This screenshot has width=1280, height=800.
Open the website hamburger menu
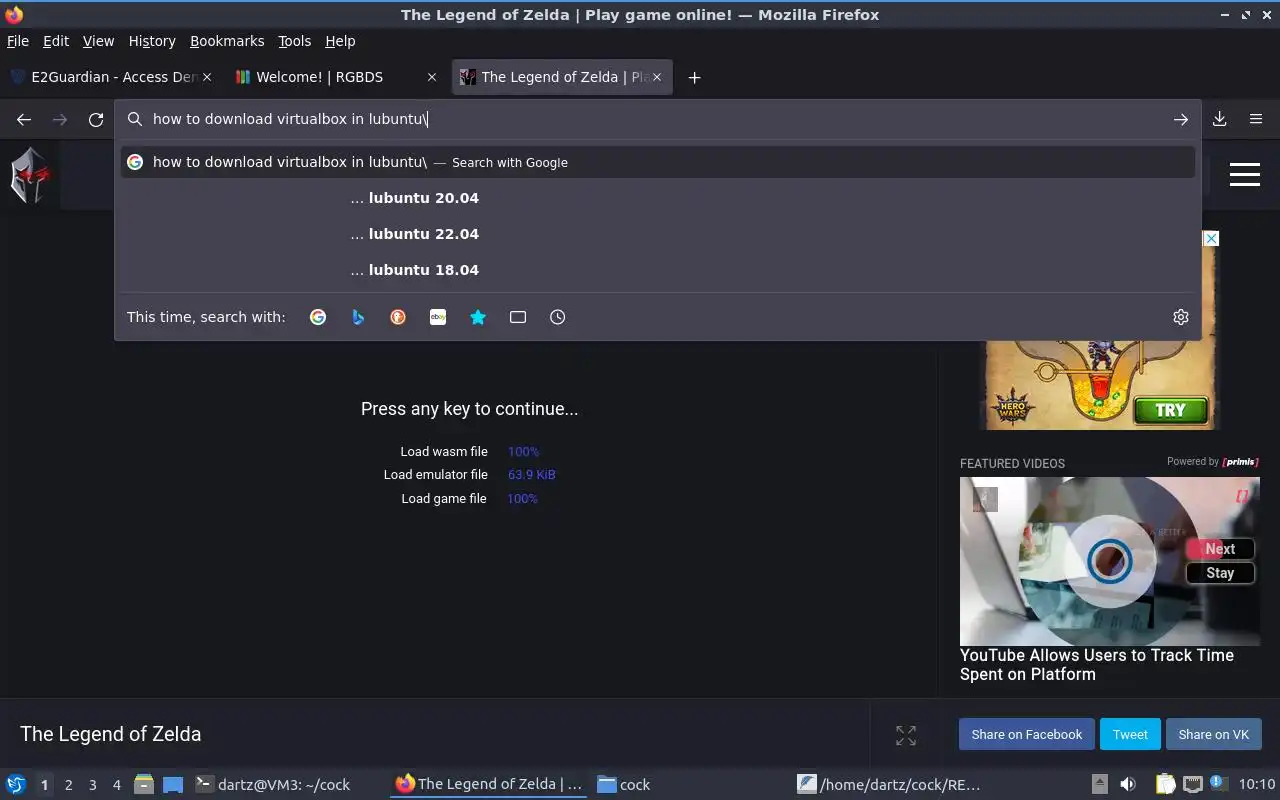point(1244,174)
